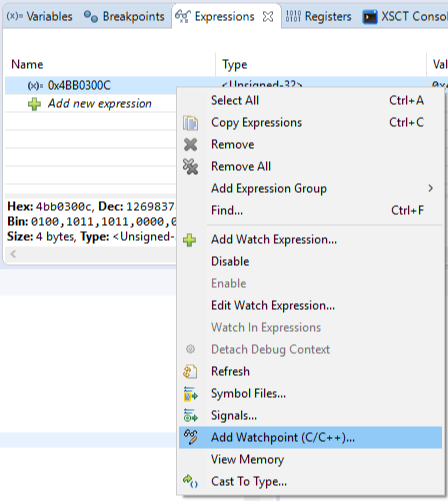448x501 pixels.
Task: Choose Remove from context menu
Action: pos(310,144)
